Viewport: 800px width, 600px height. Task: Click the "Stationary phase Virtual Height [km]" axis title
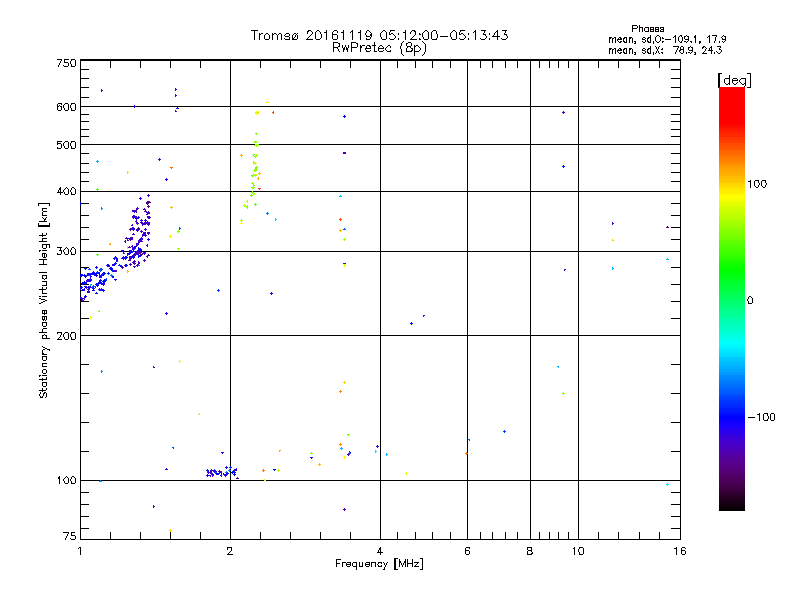click(x=44, y=301)
